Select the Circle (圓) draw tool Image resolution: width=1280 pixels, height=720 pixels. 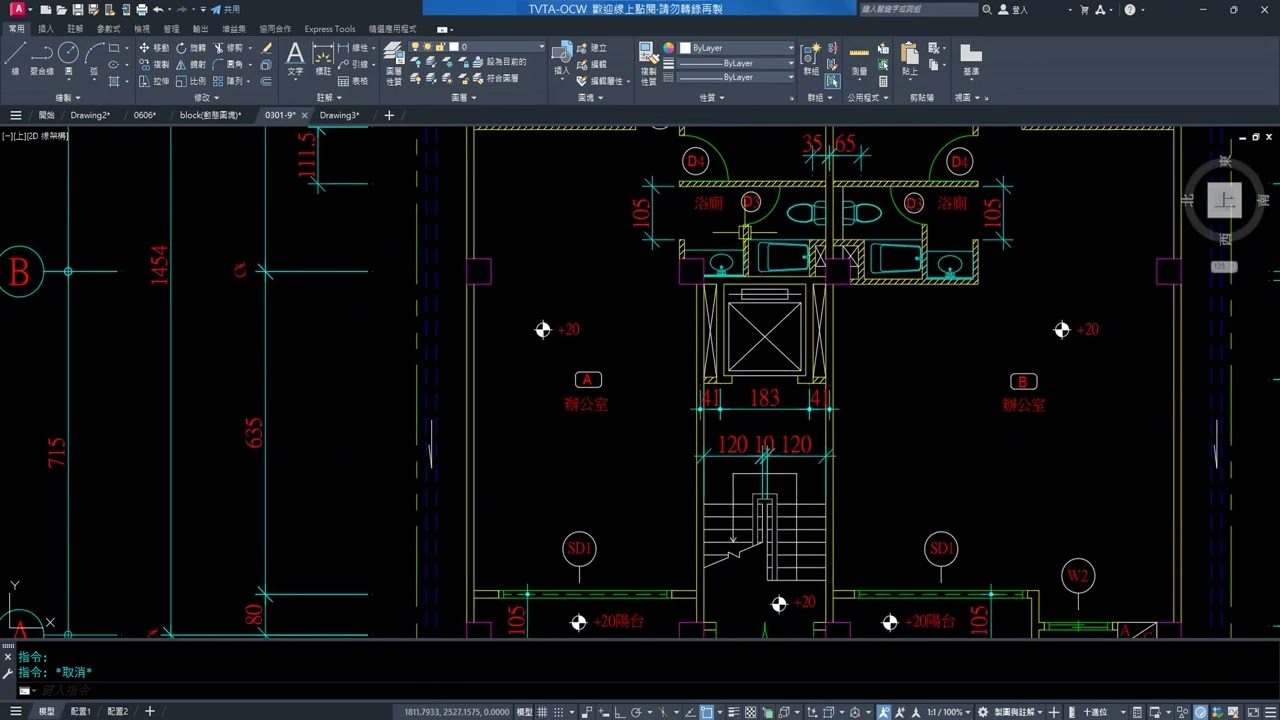[68, 58]
